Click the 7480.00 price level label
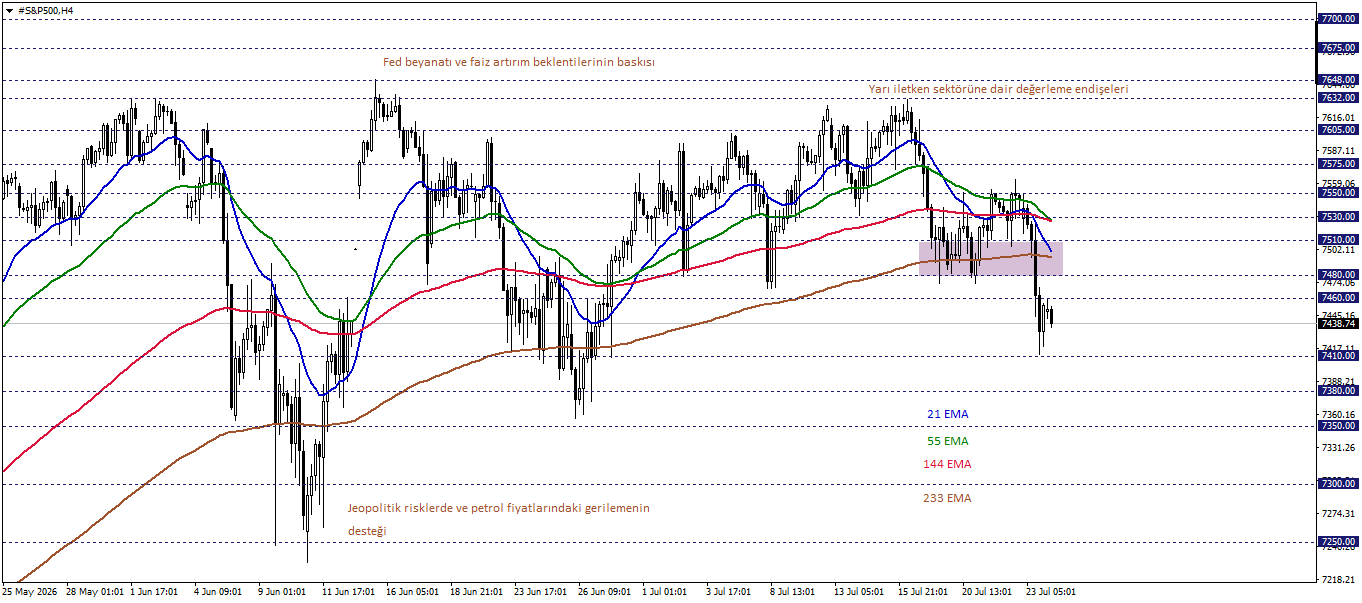 pos(1338,275)
